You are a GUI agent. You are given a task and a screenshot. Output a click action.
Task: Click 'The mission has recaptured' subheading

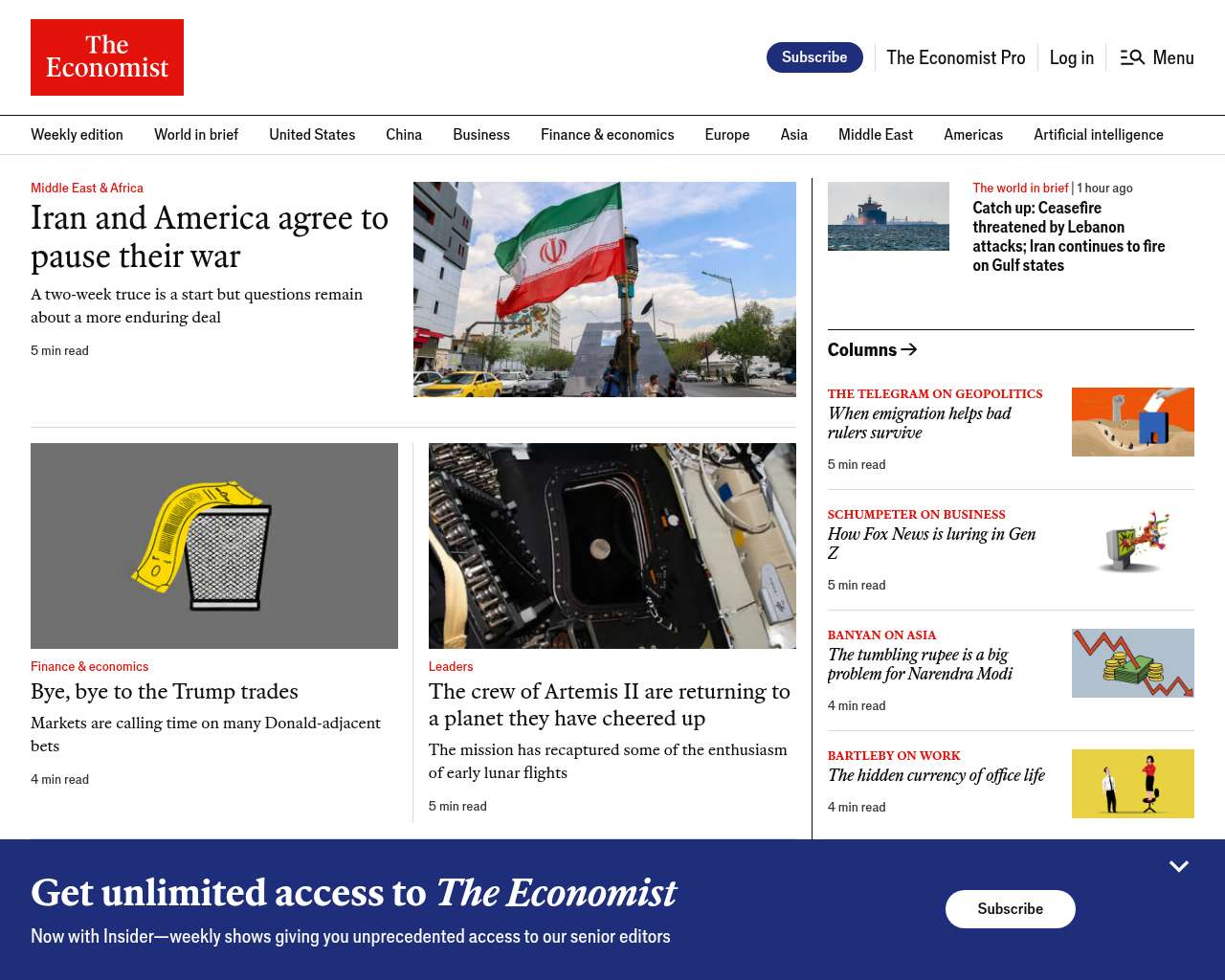coord(608,762)
